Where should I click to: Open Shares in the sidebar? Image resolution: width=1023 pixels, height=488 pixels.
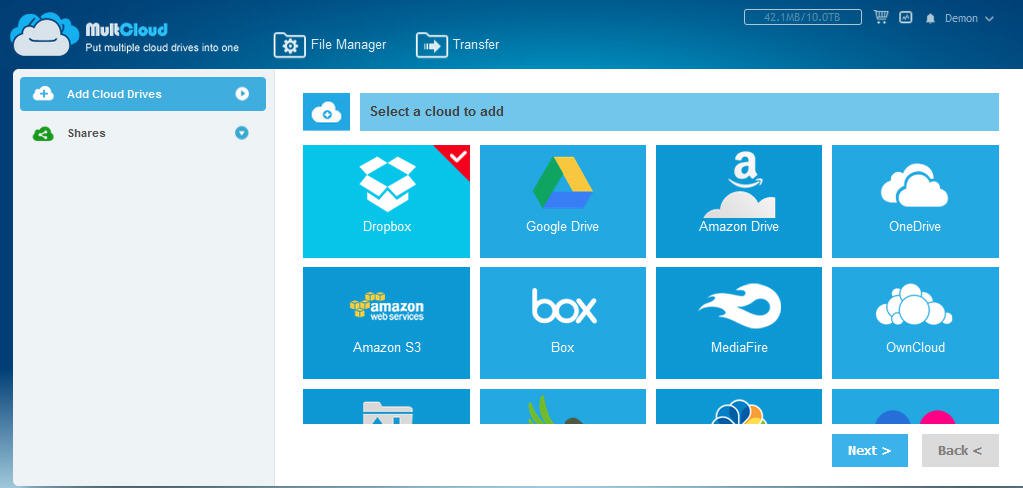[x=143, y=133]
